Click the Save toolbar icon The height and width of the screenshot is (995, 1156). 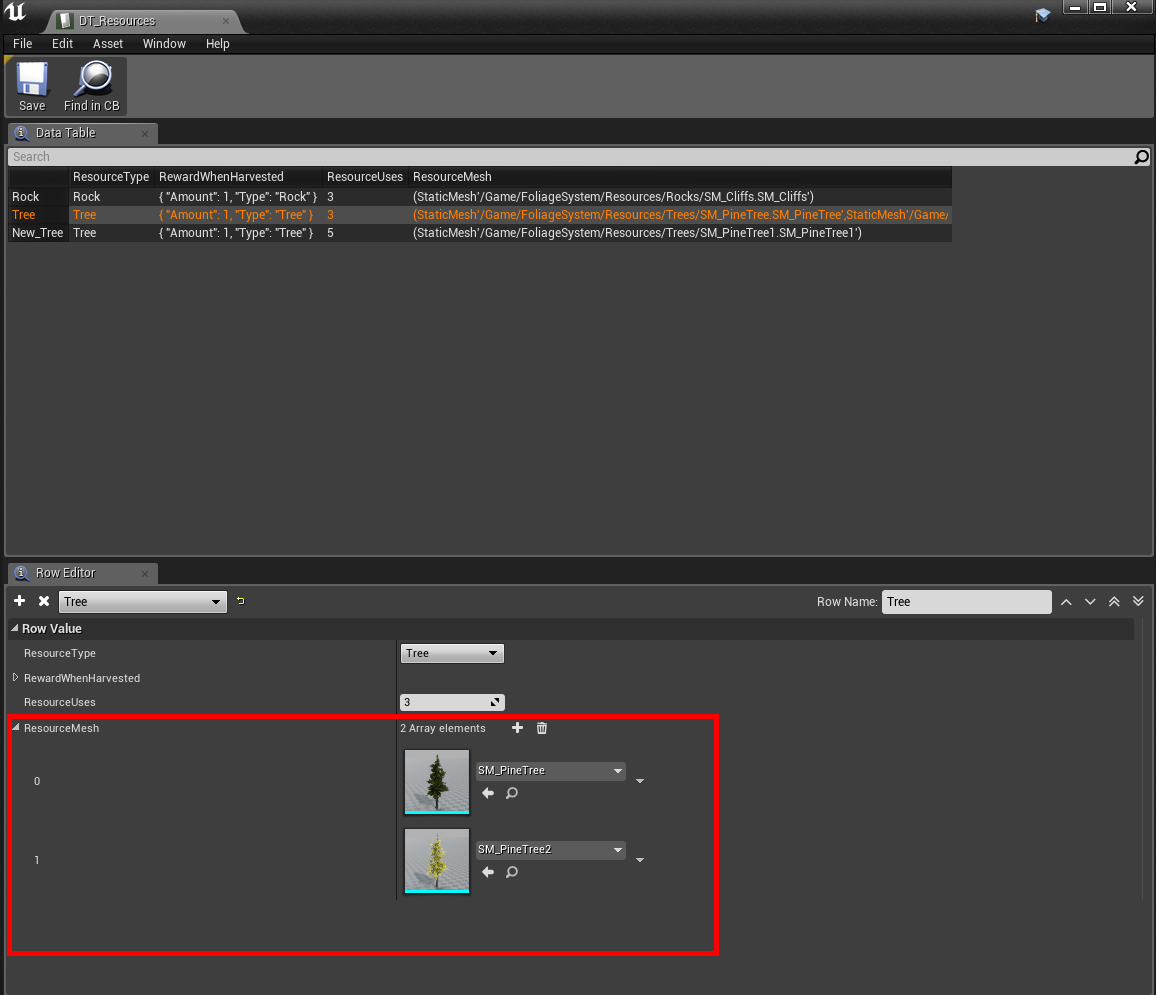coord(32,86)
